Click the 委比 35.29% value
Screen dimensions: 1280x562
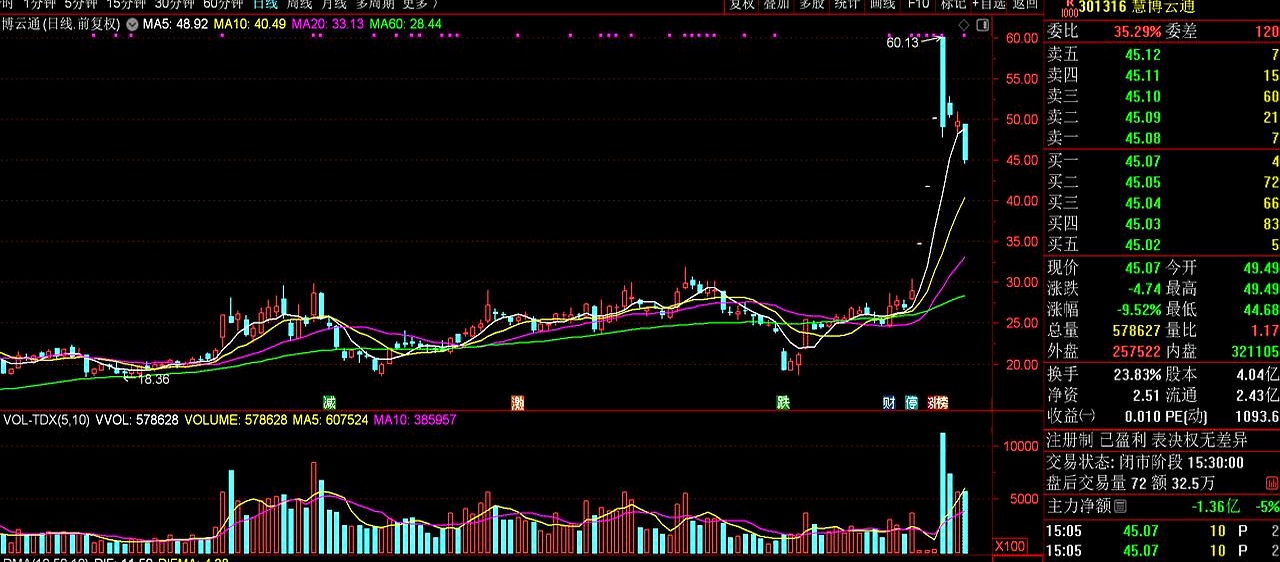pyautogui.click(x=1139, y=31)
